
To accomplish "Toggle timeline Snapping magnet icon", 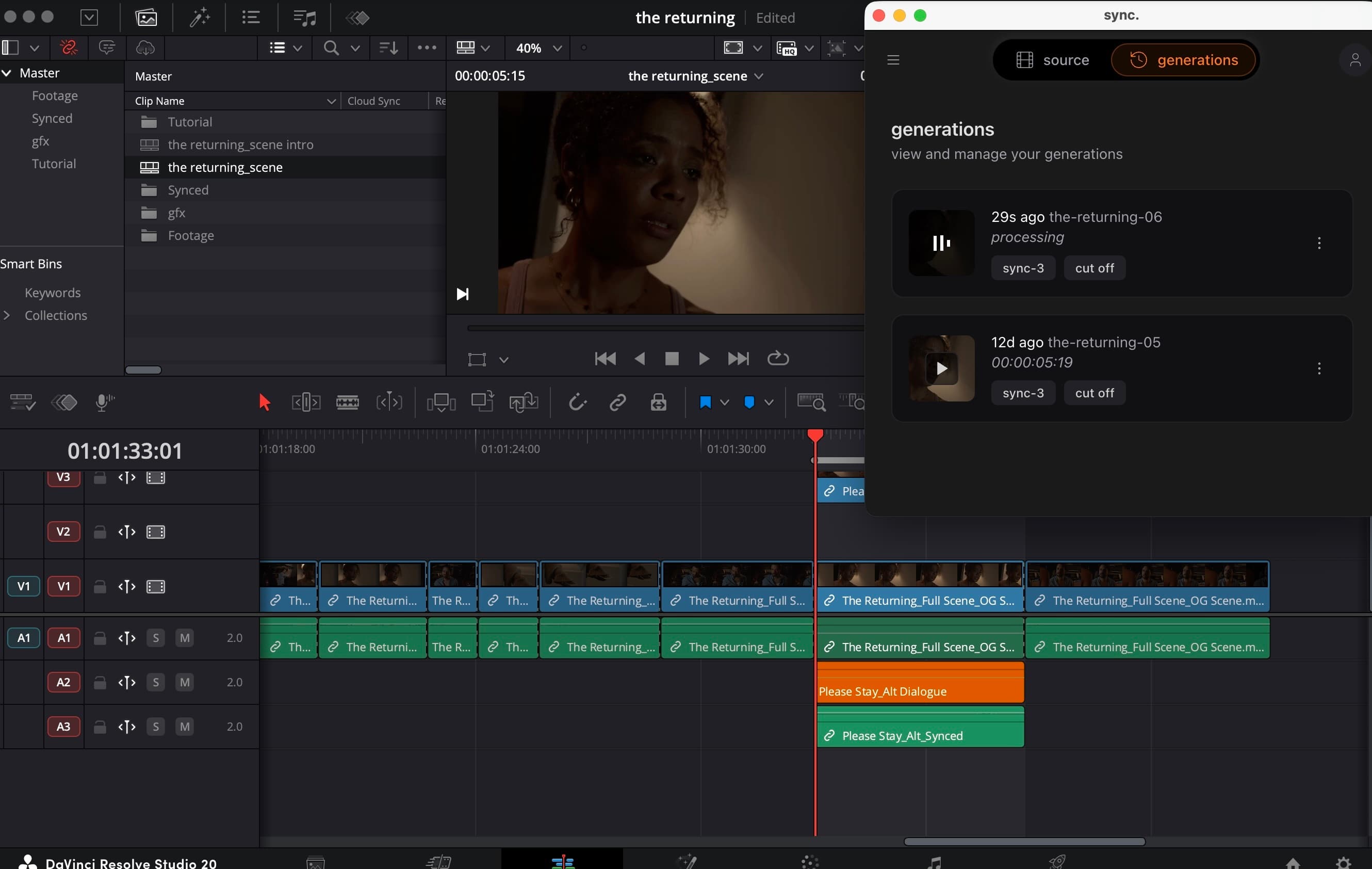I will [x=577, y=403].
